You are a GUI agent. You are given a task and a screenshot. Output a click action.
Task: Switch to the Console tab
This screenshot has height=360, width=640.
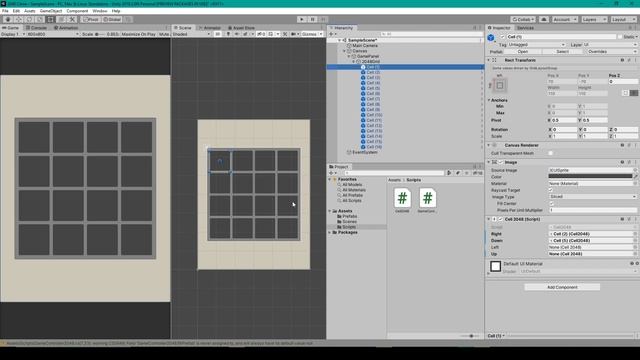(x=36, y=28)
